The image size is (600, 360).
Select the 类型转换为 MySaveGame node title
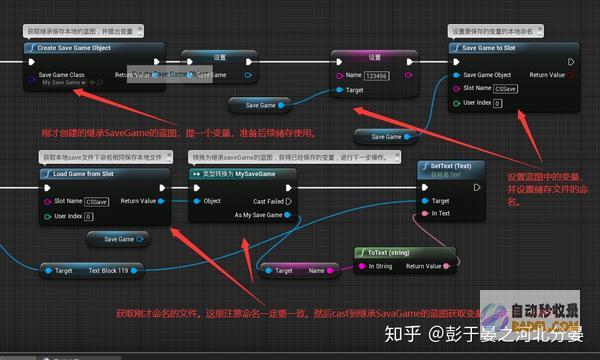238,174
